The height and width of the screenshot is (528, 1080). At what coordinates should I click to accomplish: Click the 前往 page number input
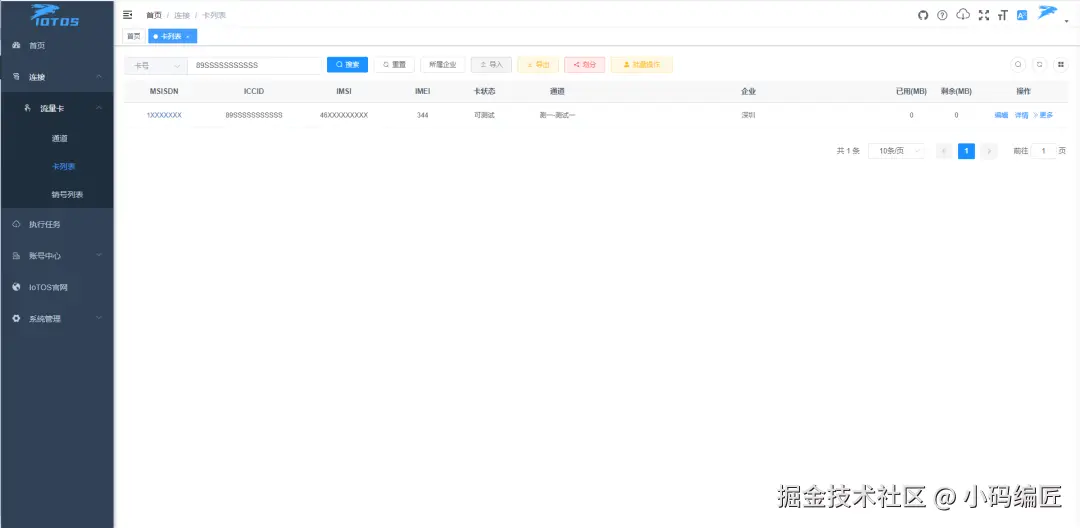pos(1043,151)
